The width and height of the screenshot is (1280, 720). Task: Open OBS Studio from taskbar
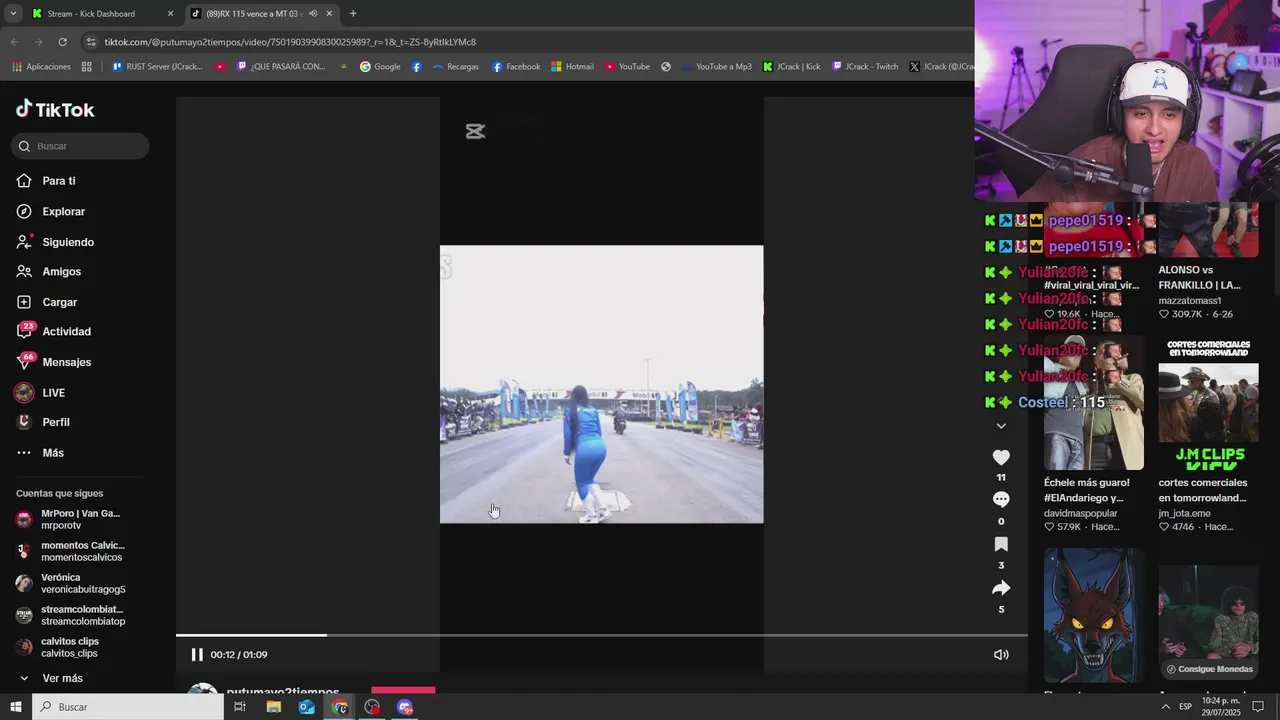coord(372,707)
